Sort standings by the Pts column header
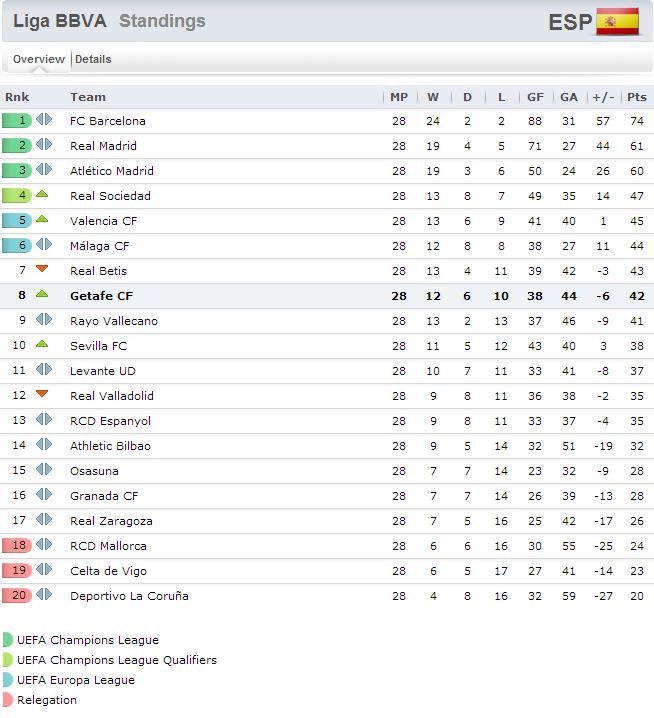The width and height of the screenshot is (654, 718). [x=637, y=97]
